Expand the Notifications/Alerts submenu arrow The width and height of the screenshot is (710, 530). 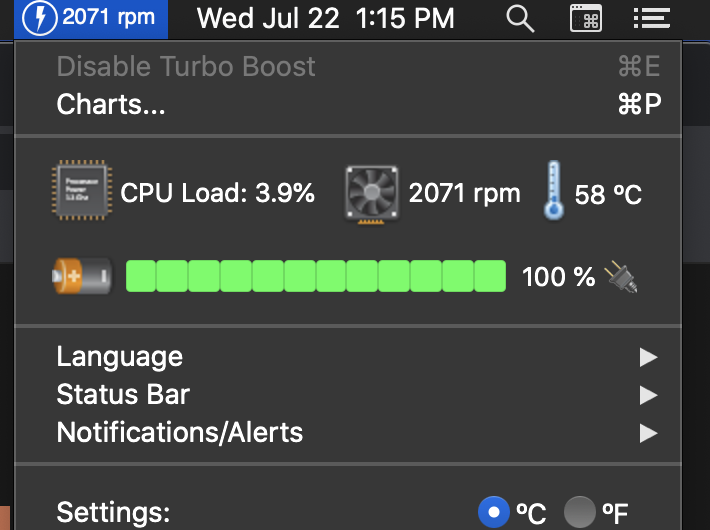[649, 433]
